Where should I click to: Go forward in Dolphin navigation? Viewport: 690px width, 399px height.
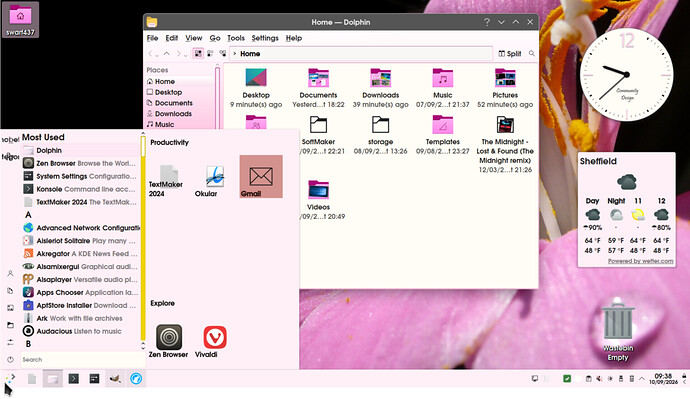click(179, 54)
